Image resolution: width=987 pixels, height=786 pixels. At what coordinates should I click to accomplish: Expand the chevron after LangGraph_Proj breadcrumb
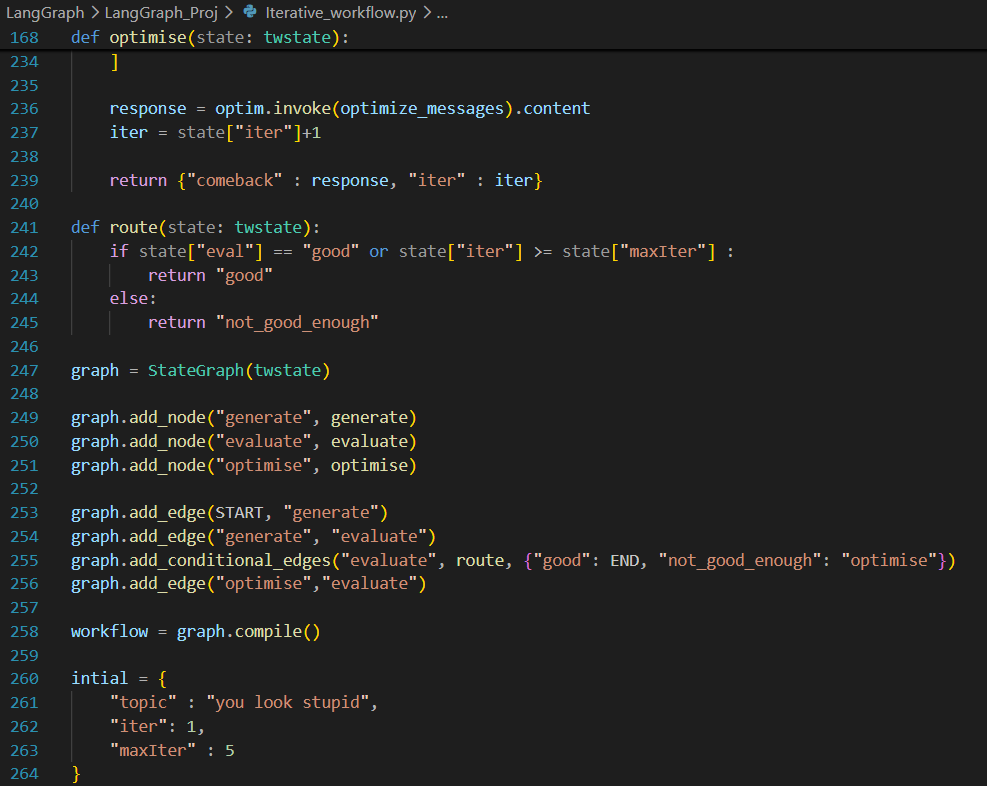click(x=228, y=13)
